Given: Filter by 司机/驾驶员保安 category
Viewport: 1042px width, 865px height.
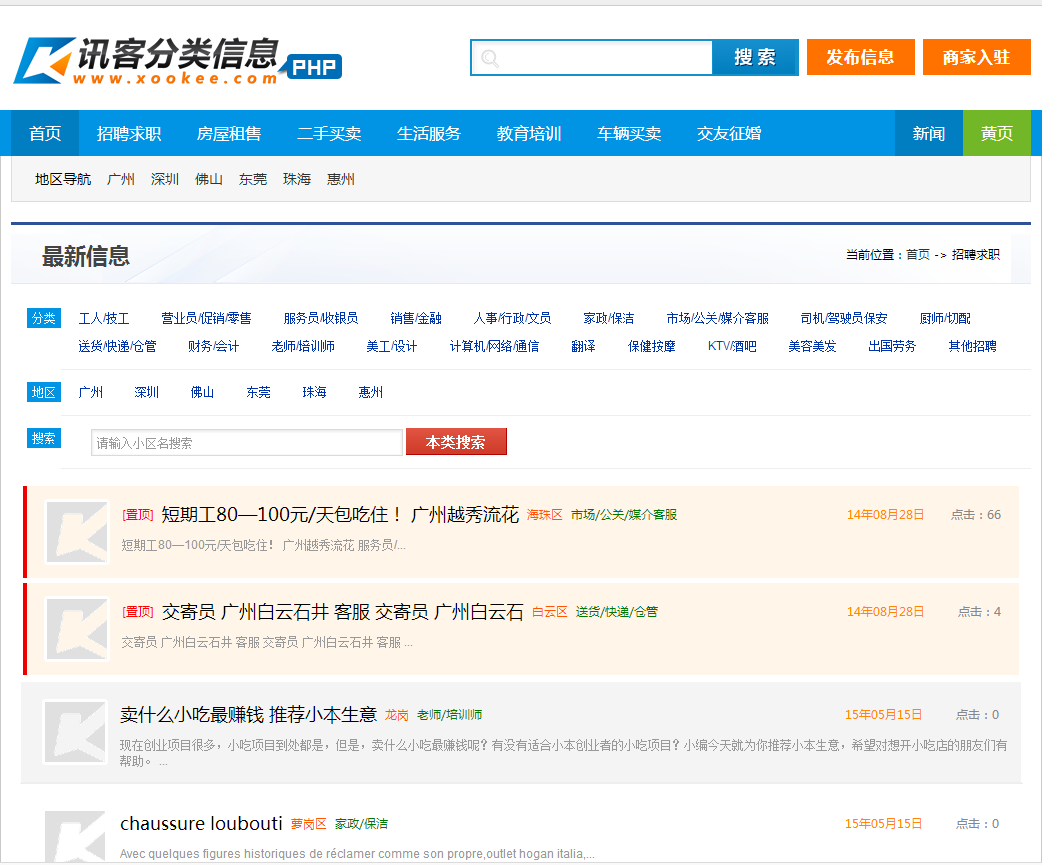Looking at the screenshot, I should [844, 318].
